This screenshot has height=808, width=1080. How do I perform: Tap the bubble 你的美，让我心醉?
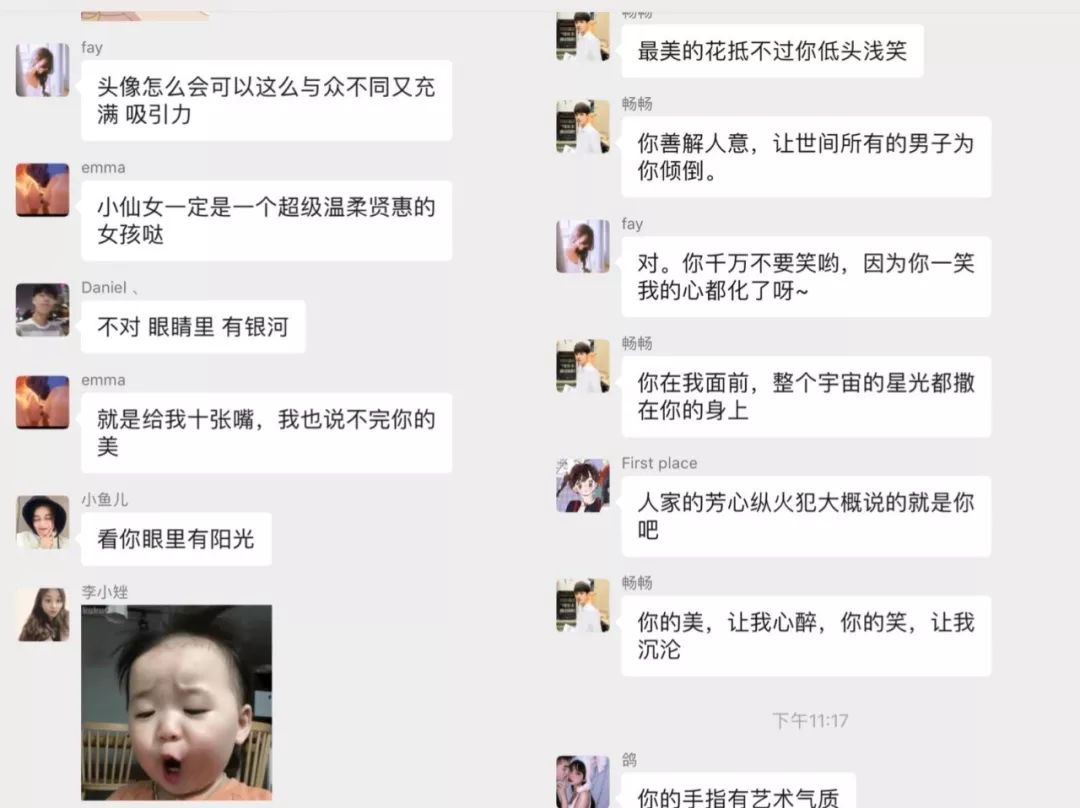pos(806,636)
